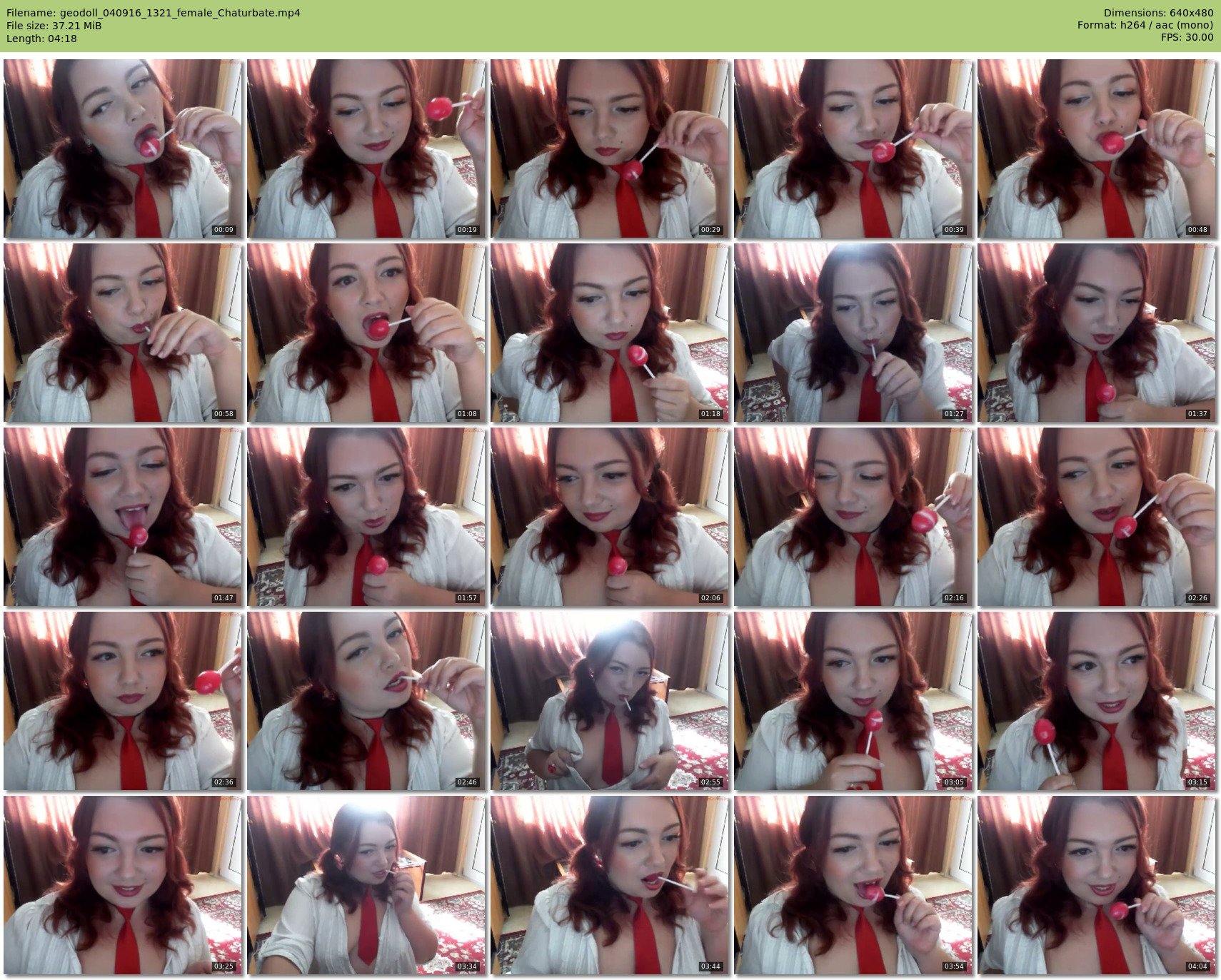The image size is (1221, 980).
Task: Pick the thumbnail marked 03:25
Action: [x=123, y=885]
